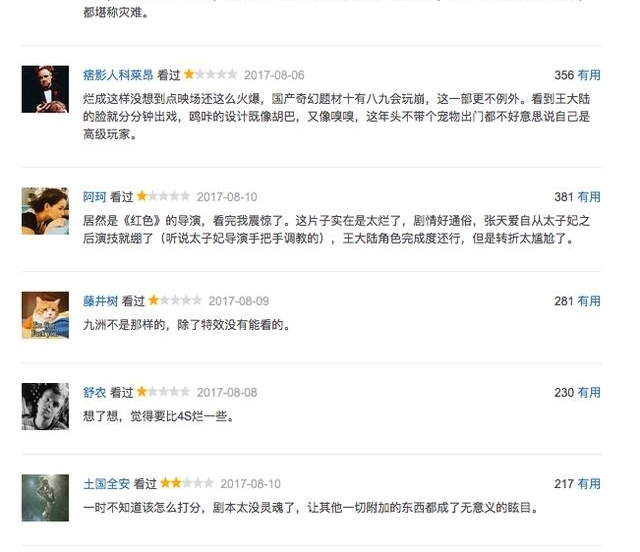Screen dimensions: 640x552
Task: Mark the 281-vote review as 有用
Action: click(x=589, y=301)
